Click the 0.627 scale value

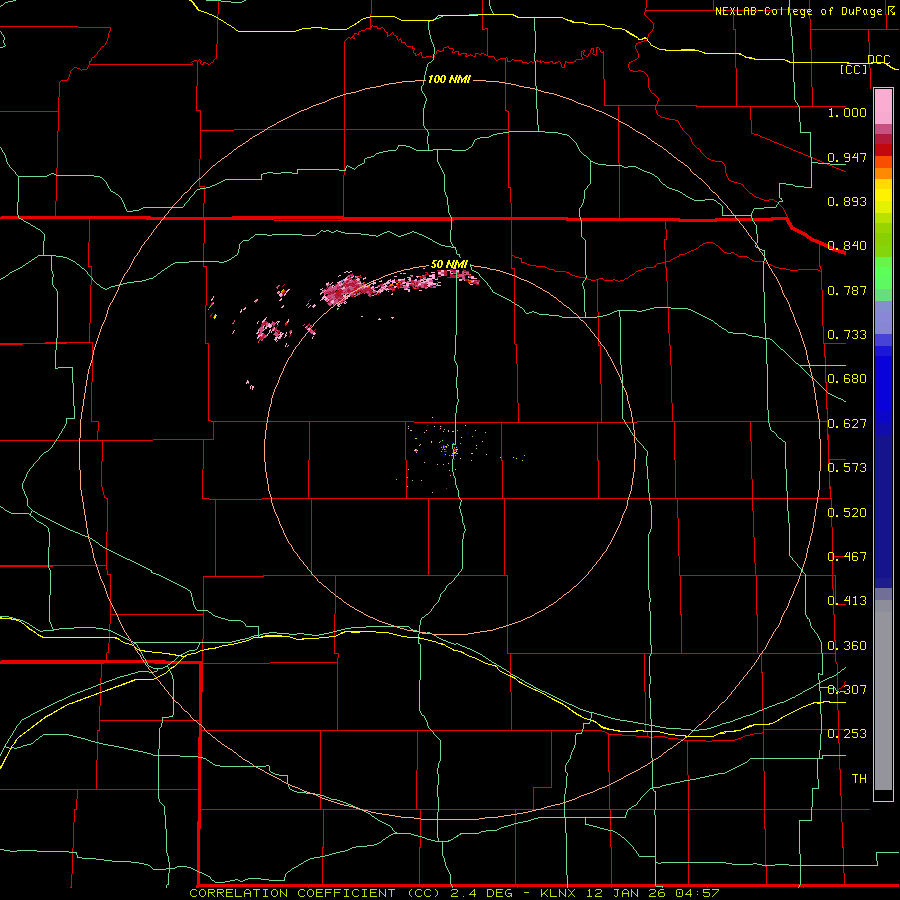tap(847, 424)
